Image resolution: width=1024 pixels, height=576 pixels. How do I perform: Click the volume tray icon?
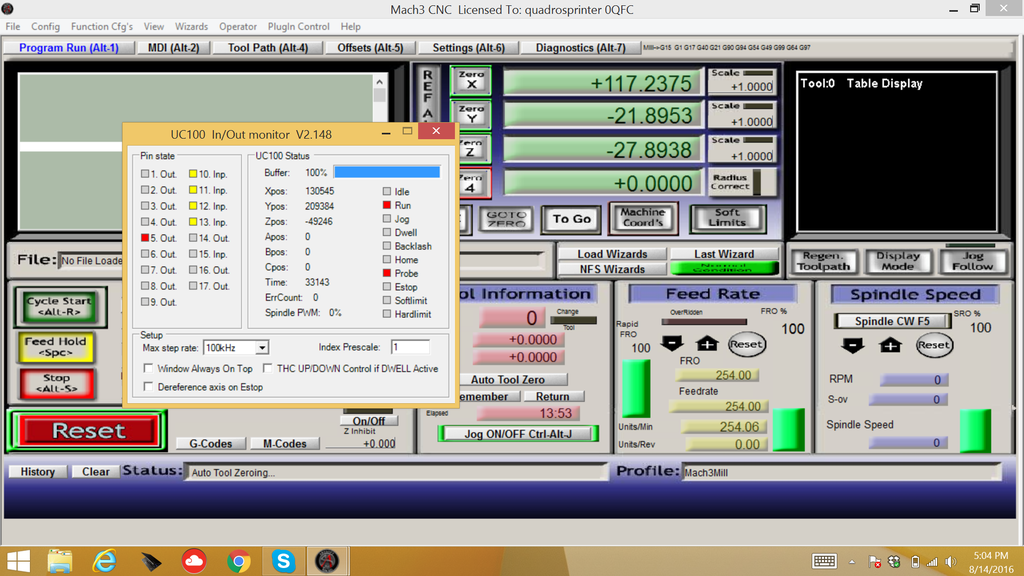pyautogui.click(x=950, y=562)
